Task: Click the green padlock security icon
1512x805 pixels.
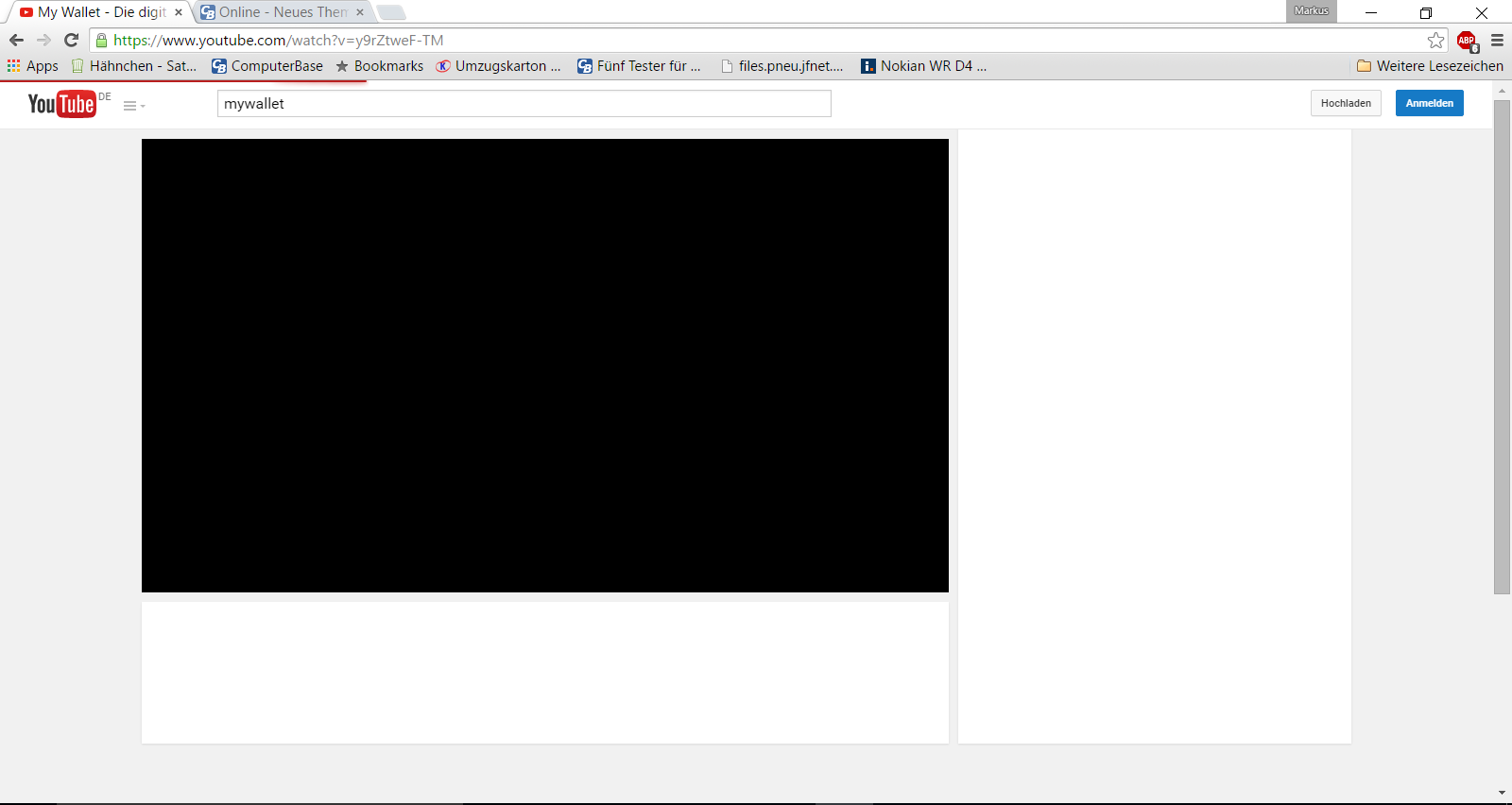Action: pos(102,40)
